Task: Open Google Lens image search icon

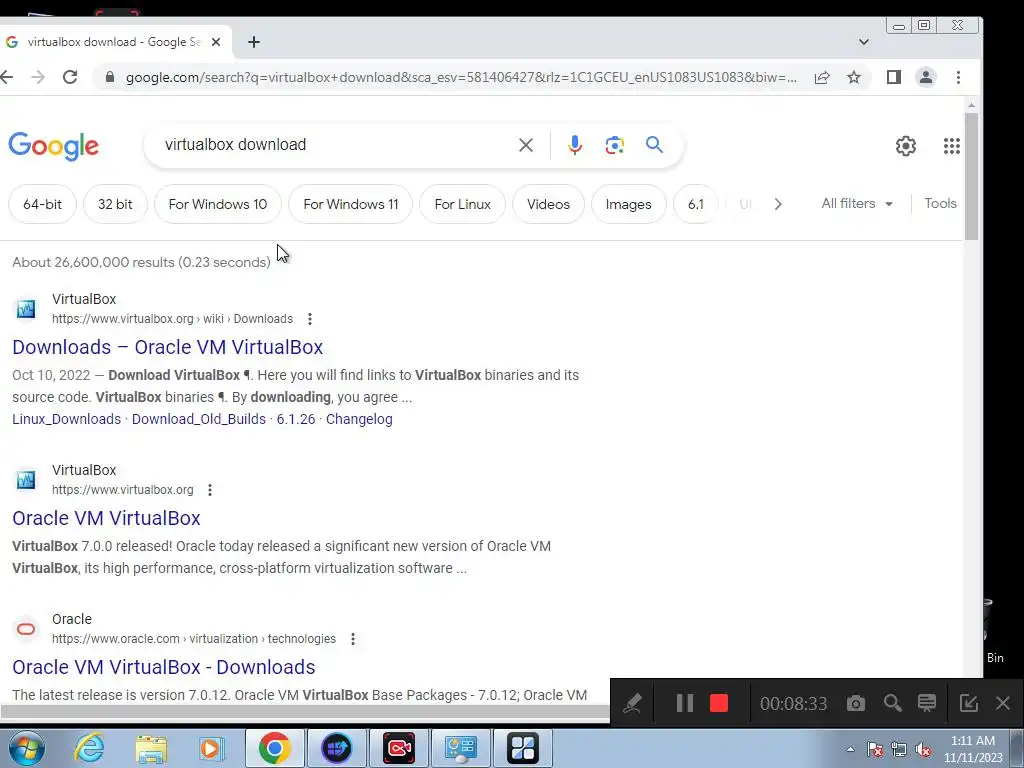Action: tap(615, 145)
